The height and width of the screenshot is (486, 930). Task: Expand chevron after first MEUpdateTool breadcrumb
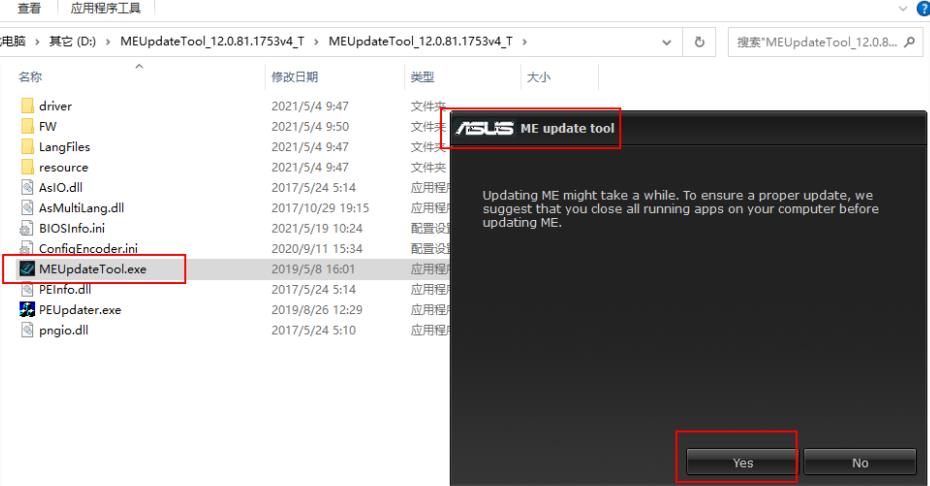[x=316, y=42]
